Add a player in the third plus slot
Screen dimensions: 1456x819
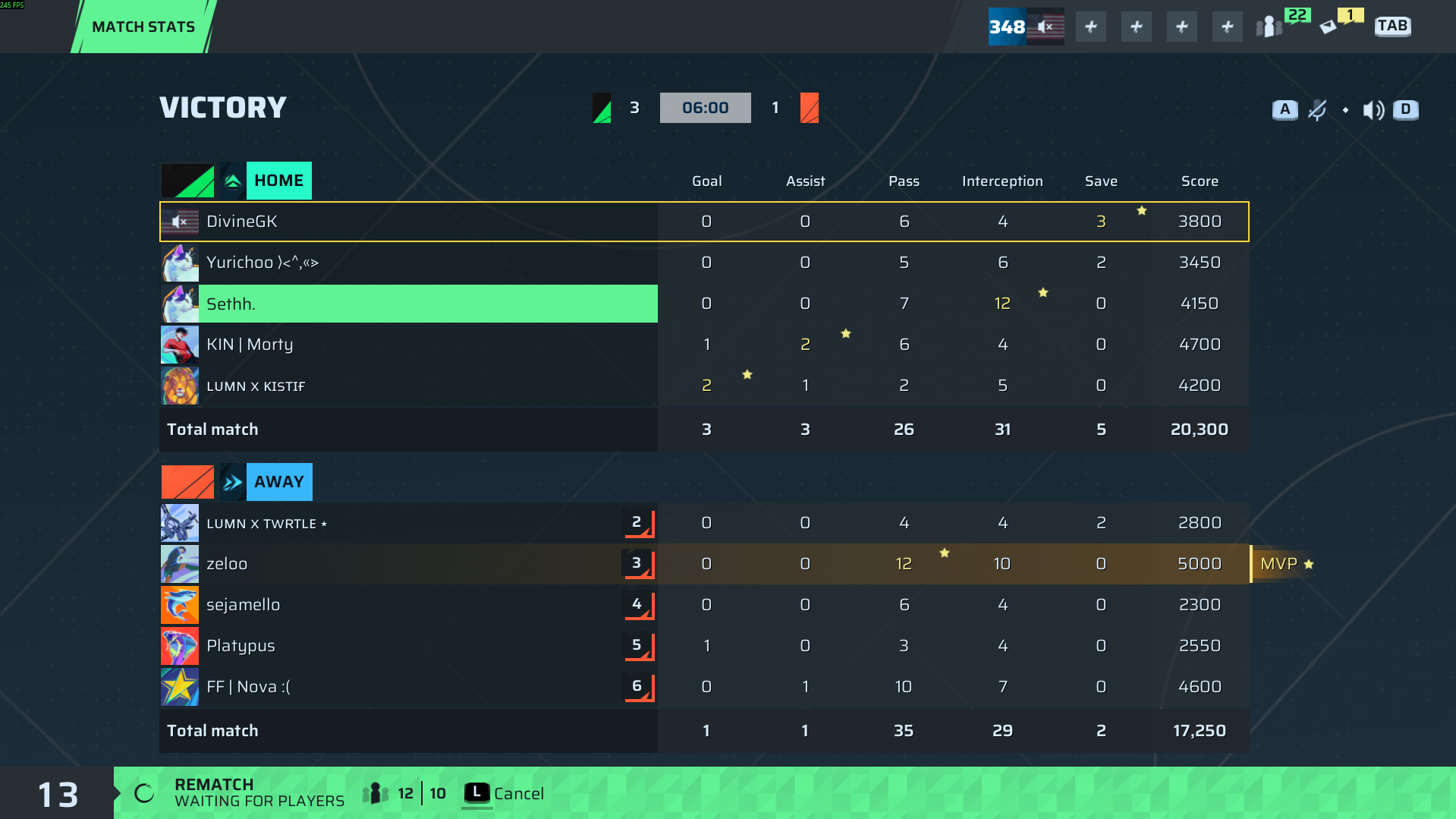click(1182, 27)
